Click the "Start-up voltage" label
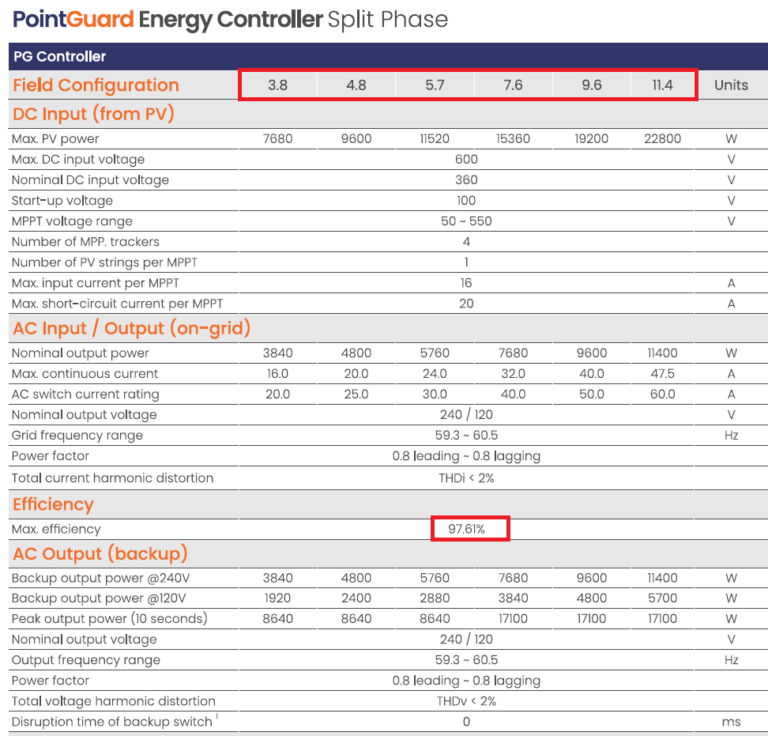This screenshot has width=768, height=736. tap(62, 201)
